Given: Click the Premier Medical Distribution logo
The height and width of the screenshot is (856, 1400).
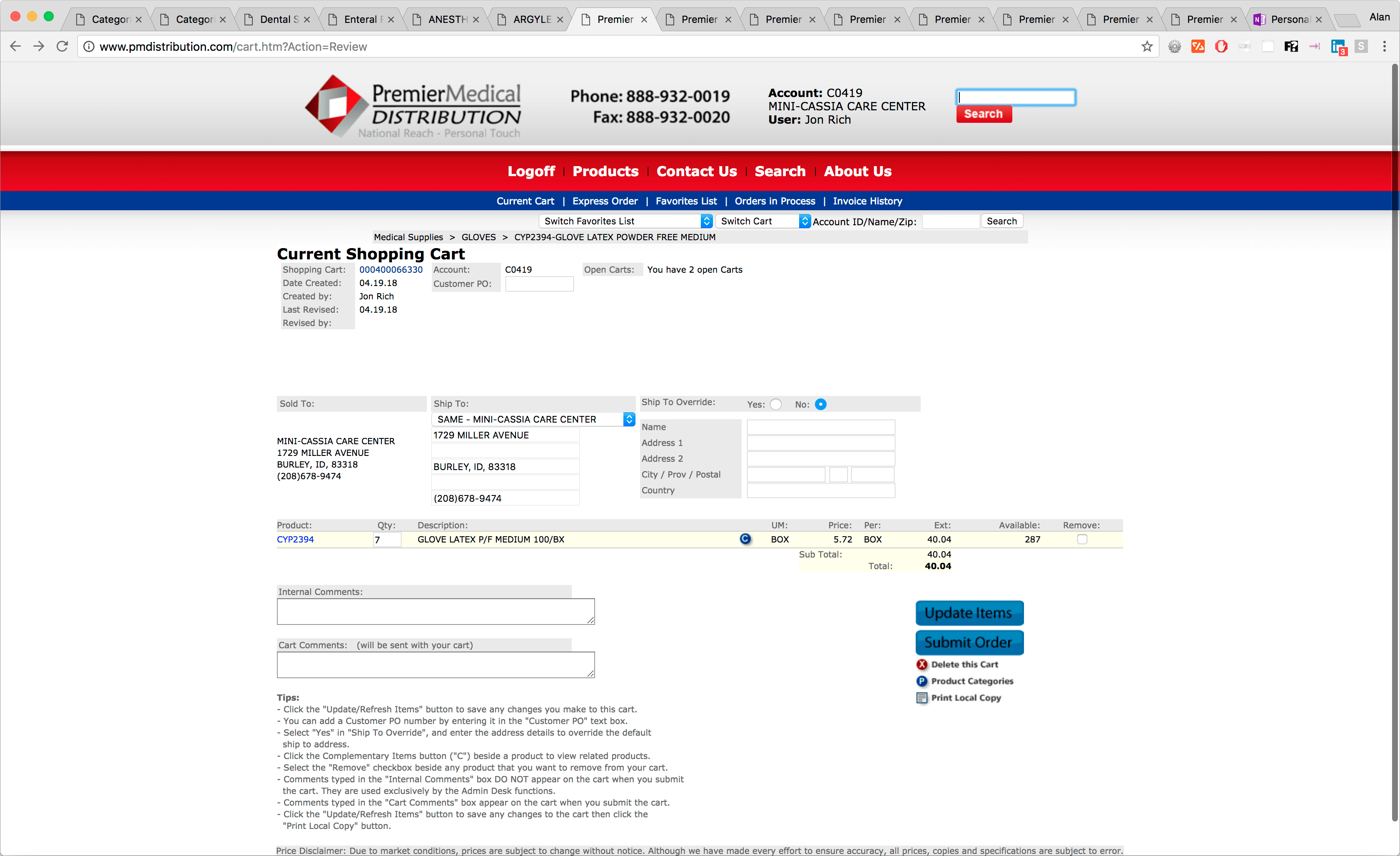Looking at the screenshot, I should 413,106.
